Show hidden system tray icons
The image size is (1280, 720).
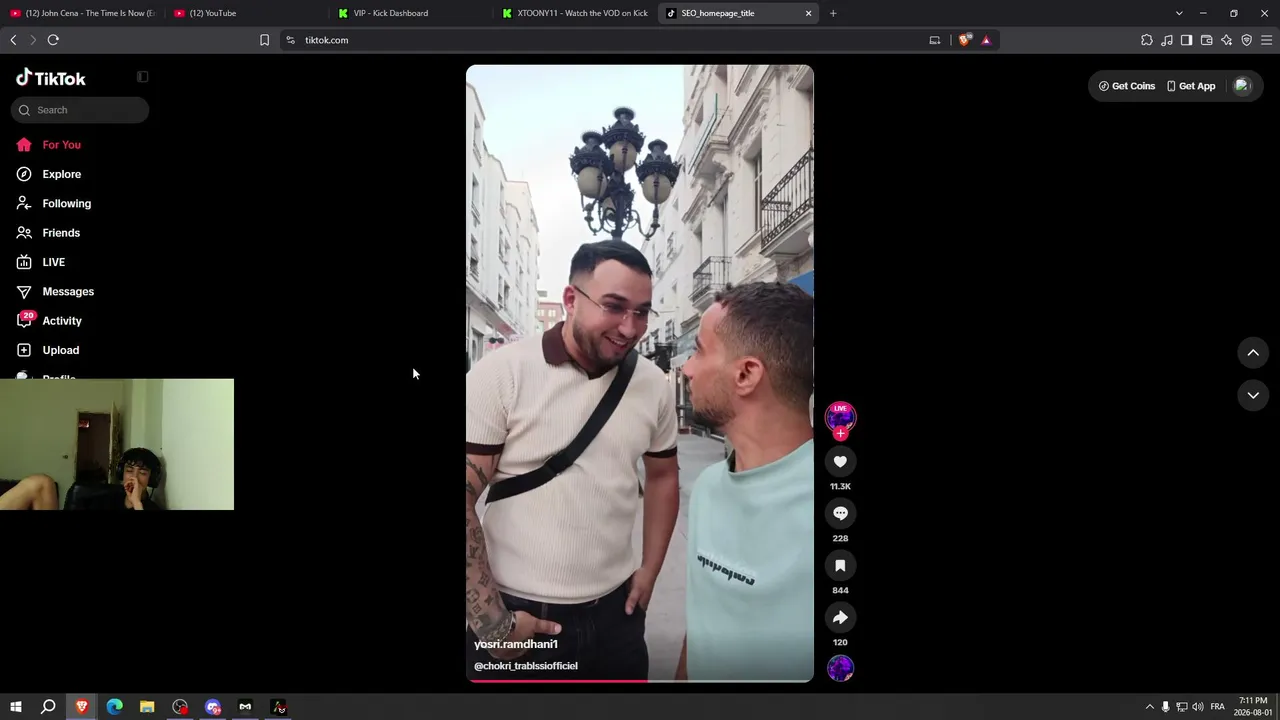coord(1149,707)
